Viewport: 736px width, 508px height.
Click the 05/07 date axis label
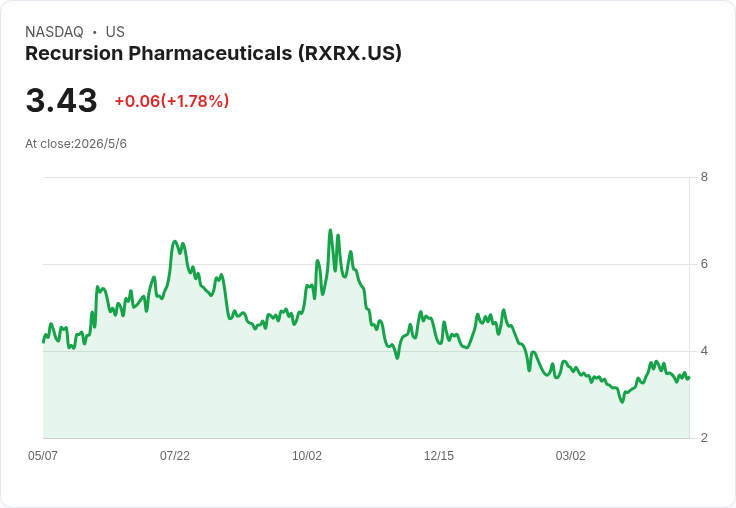click(43, 455)
